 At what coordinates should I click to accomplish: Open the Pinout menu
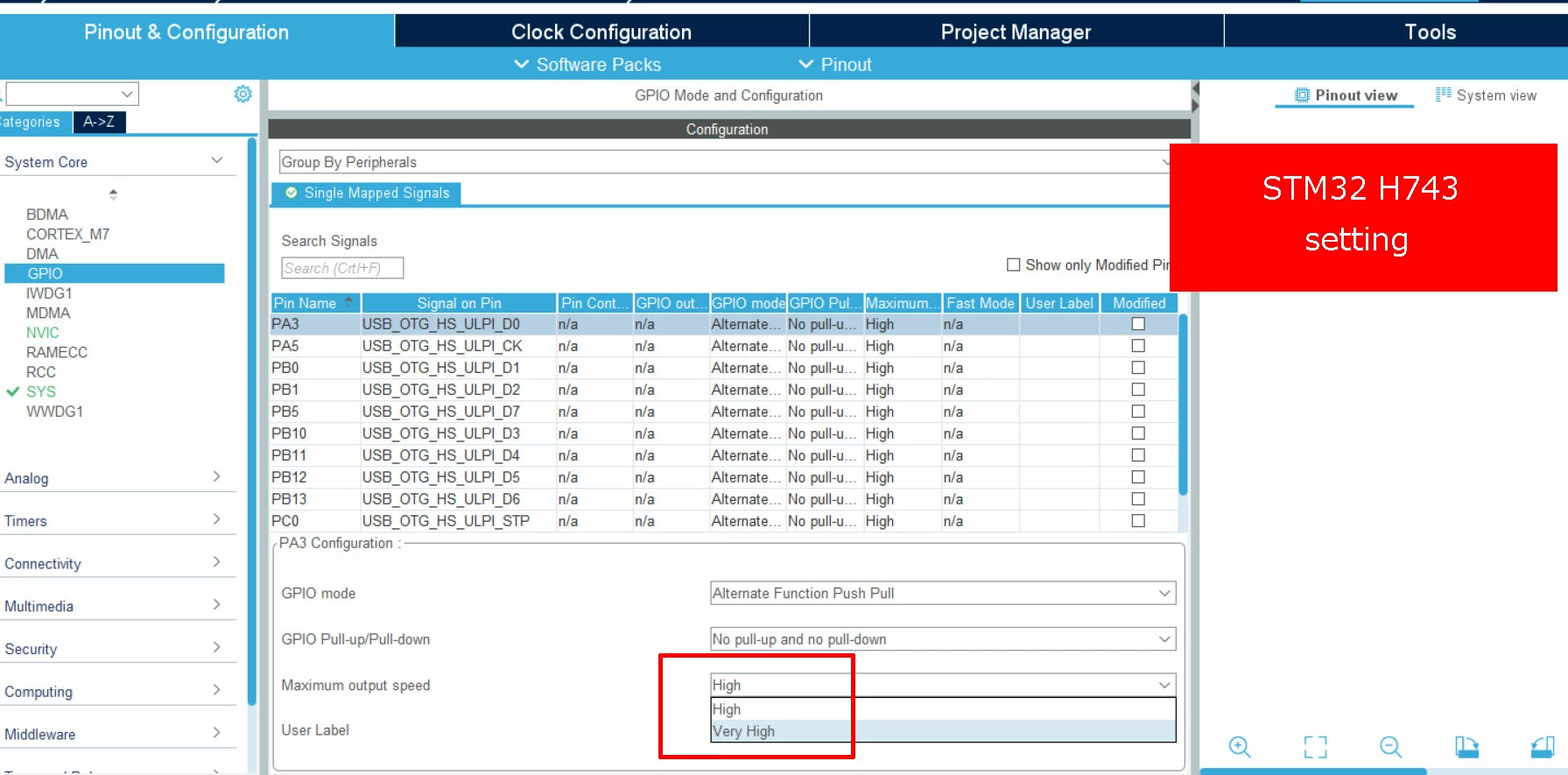[835, 65]
